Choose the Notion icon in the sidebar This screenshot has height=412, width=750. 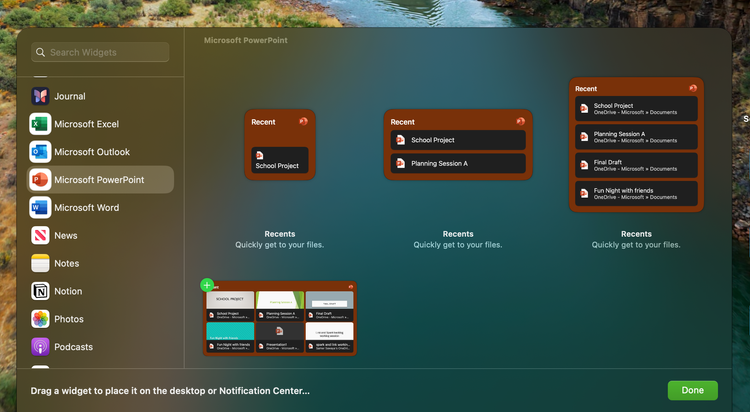tap(40, 291)
